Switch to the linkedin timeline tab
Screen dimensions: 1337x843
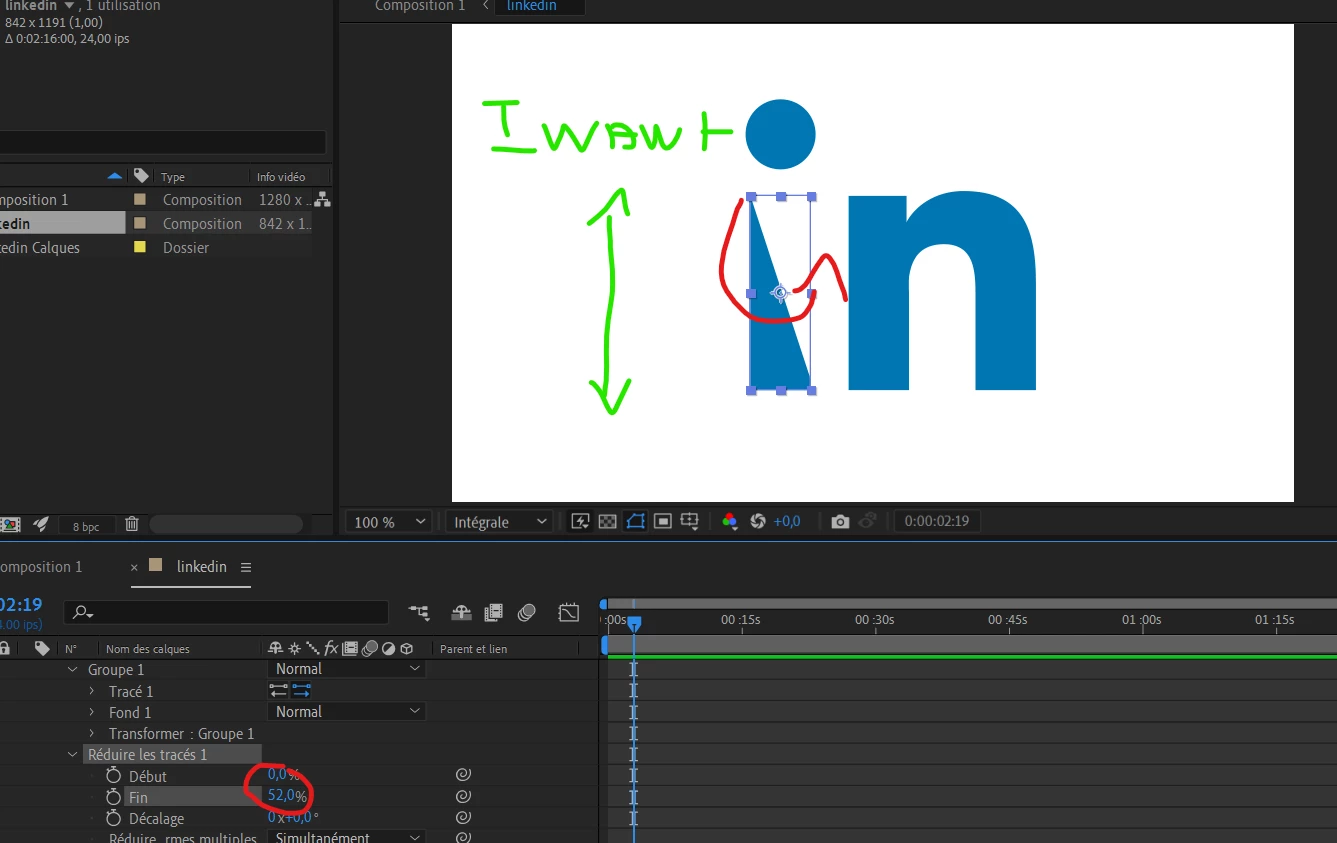(201, 567)
